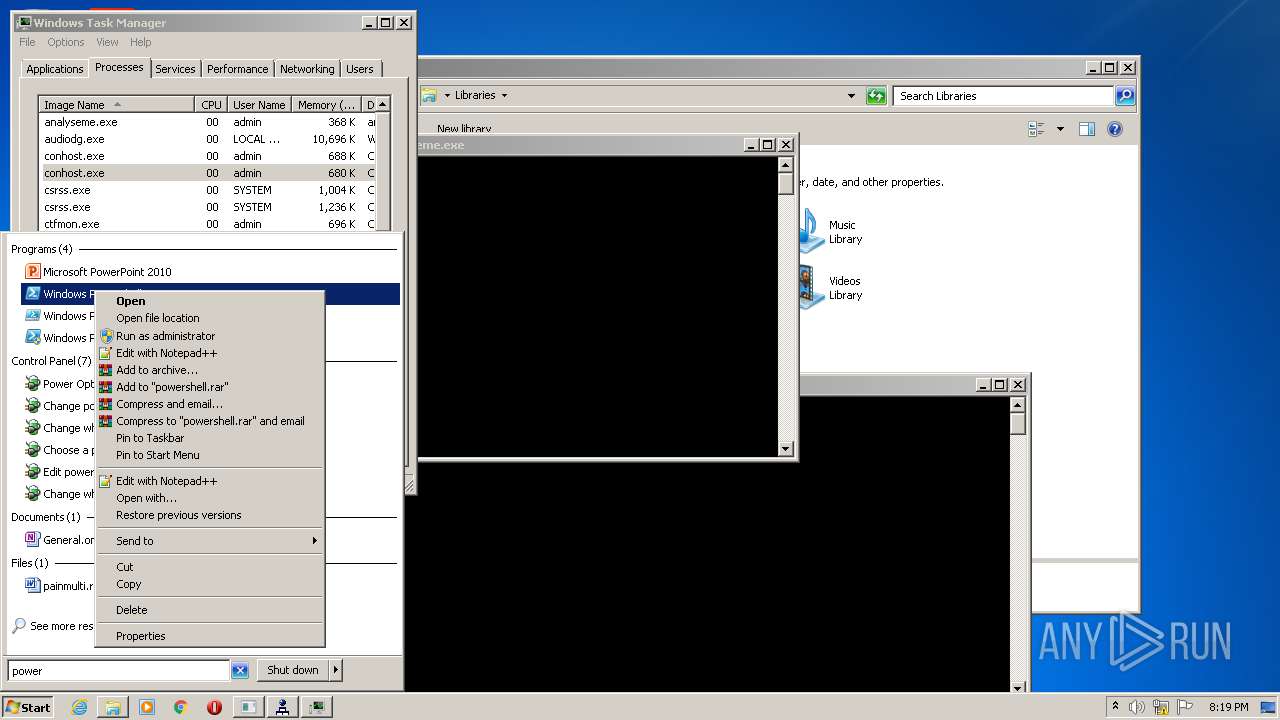
Task: Click the magnifier icon beside See more results
Action: (x=19, y=626)
